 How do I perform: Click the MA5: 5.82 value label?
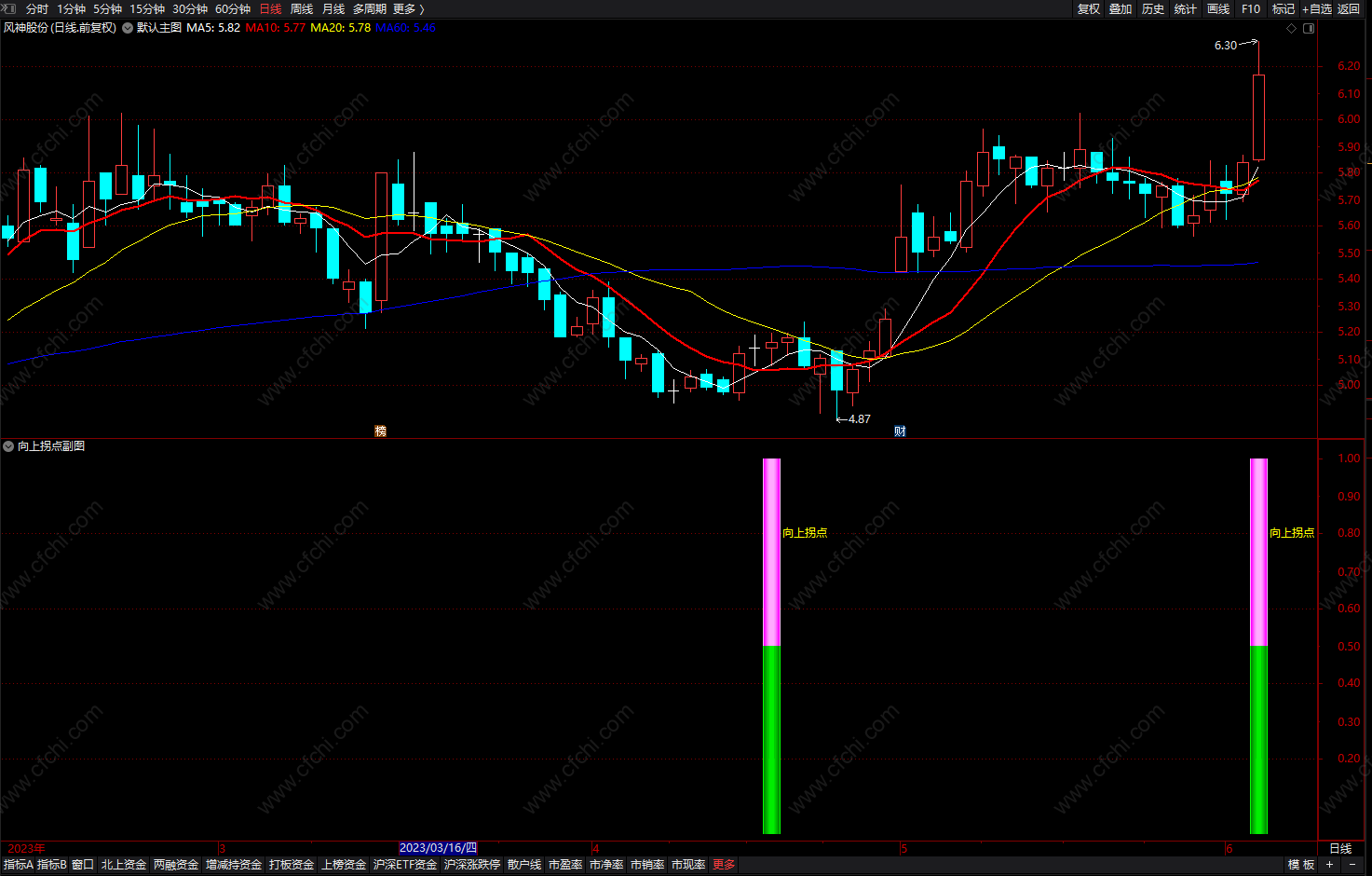(213, 28)
